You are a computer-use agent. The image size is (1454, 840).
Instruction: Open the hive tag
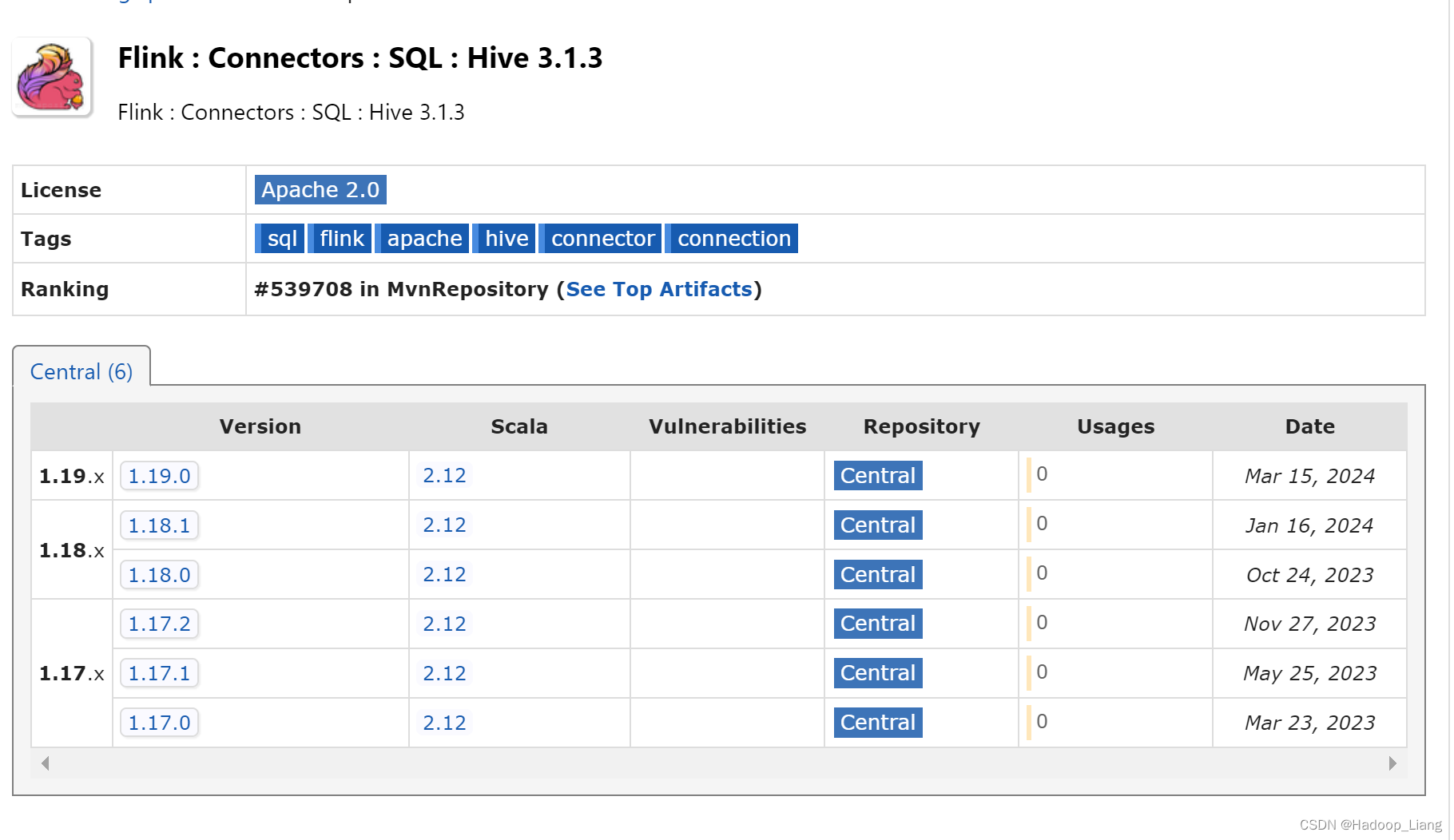[505, 239]
